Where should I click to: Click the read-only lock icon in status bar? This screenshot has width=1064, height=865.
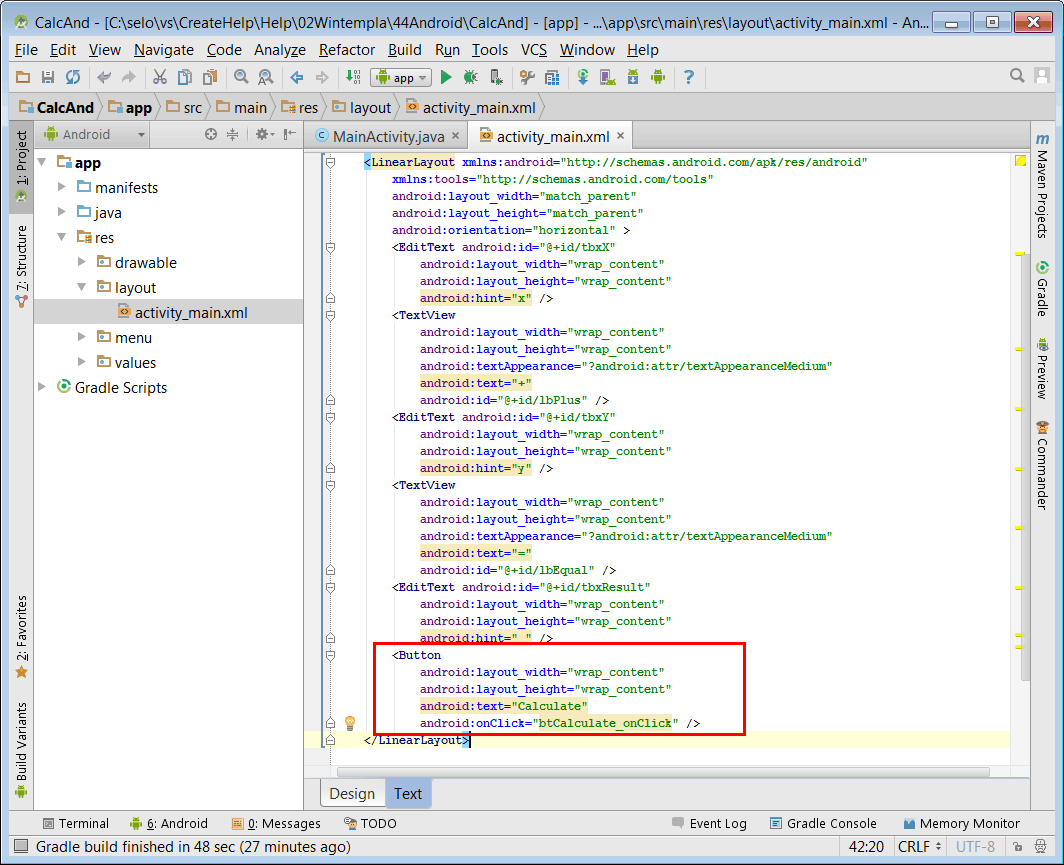pyautogui.click(x=1017, y=847)
